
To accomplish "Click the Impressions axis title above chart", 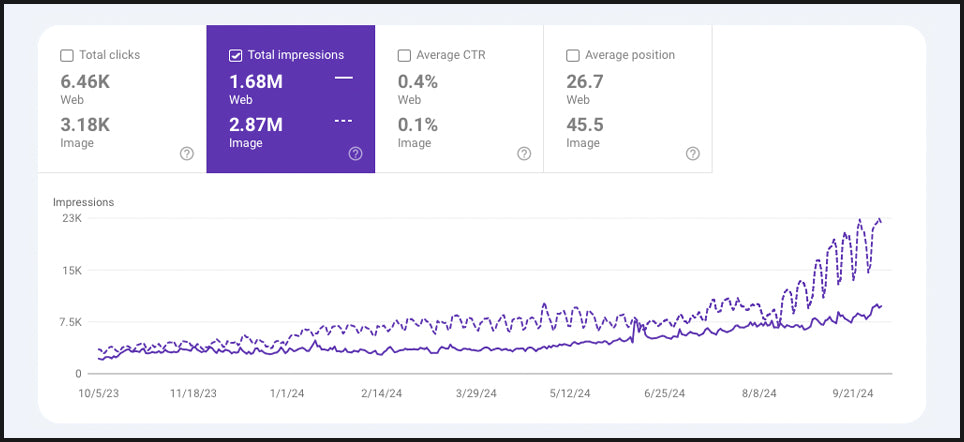I will [x=83, y=202].
